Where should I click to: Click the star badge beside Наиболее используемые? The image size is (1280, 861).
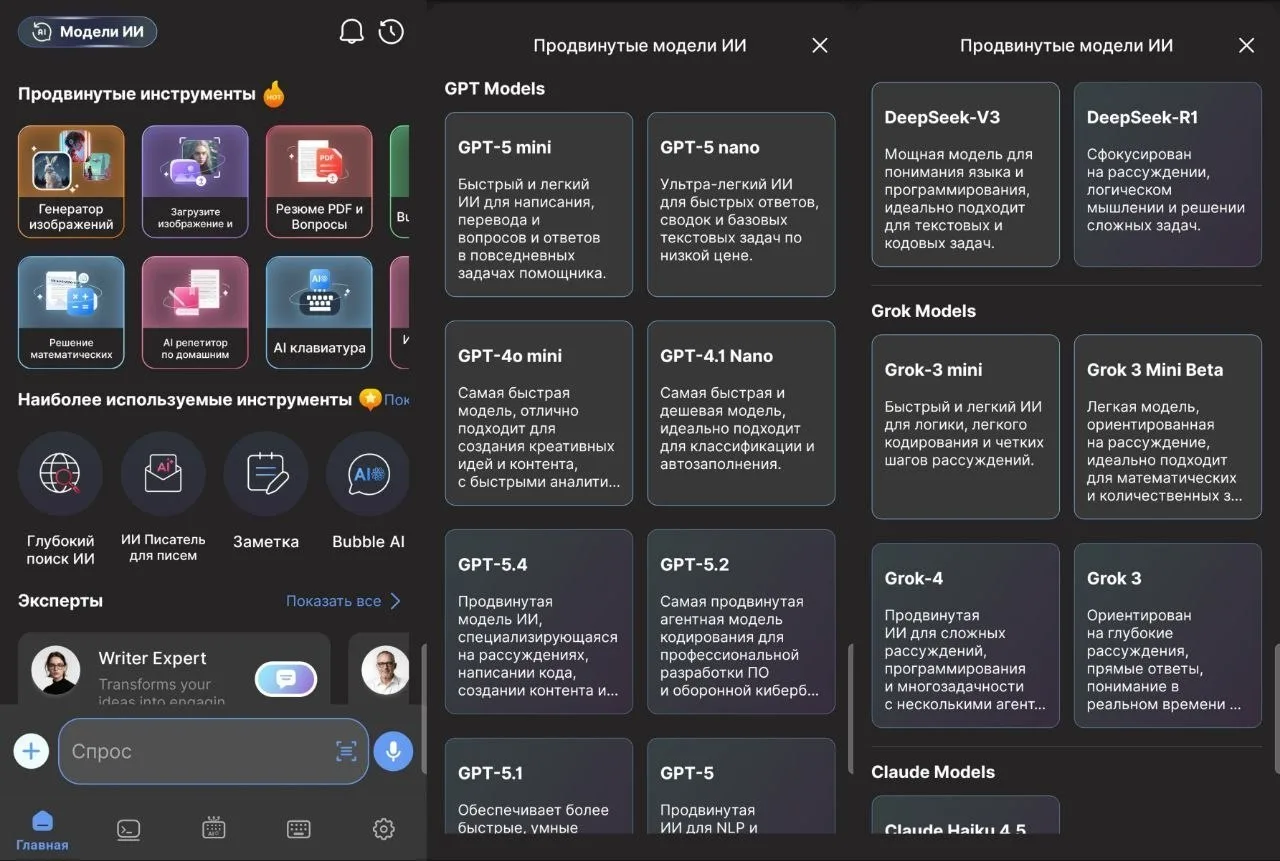click(370, 399)
